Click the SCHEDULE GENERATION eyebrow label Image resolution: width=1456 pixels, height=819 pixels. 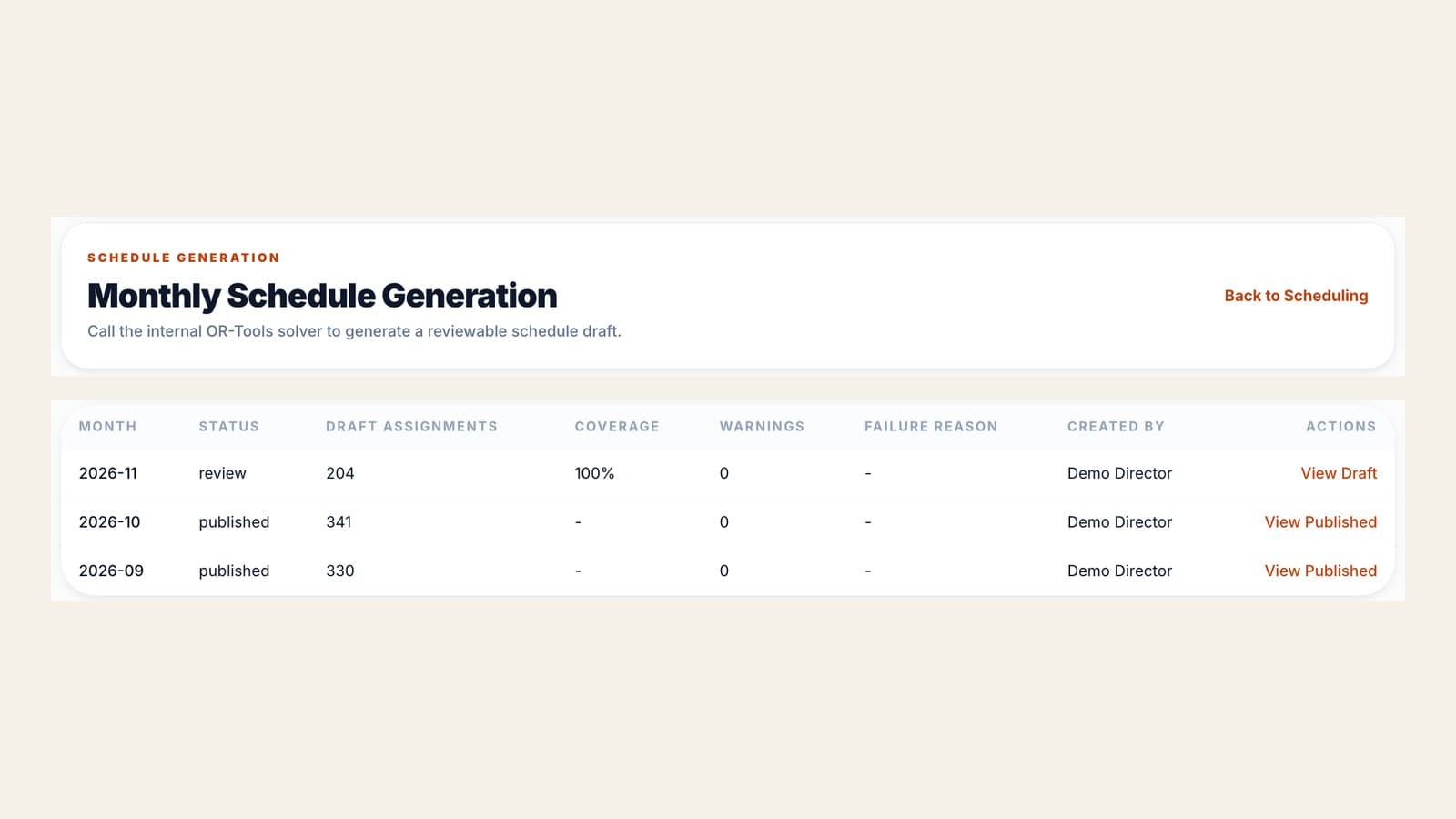pyautogui.click(x=184, y=258)
